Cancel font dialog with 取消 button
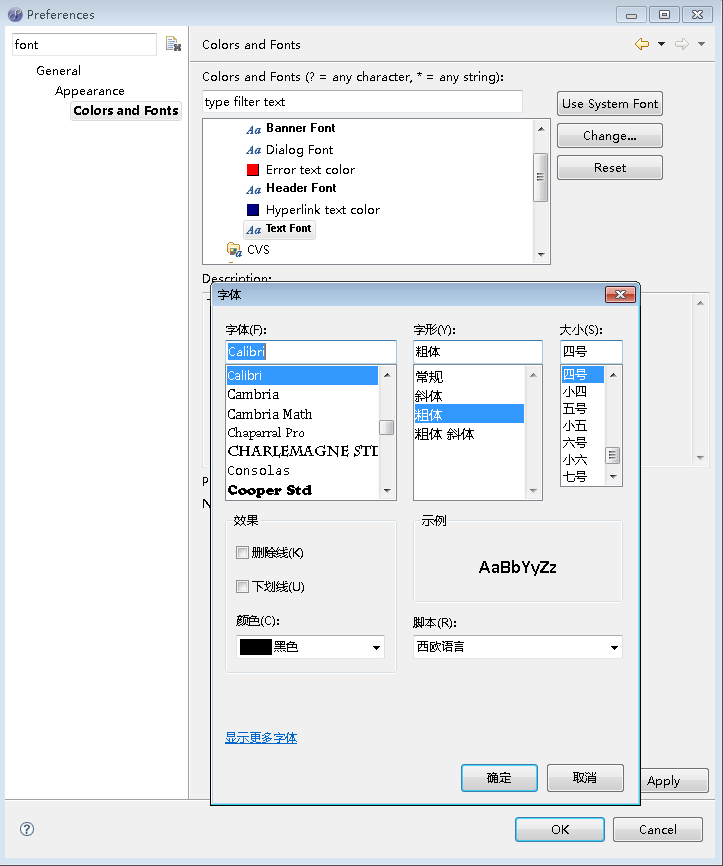This screenshot has width=723, height=866. click(x=585, y=778)
